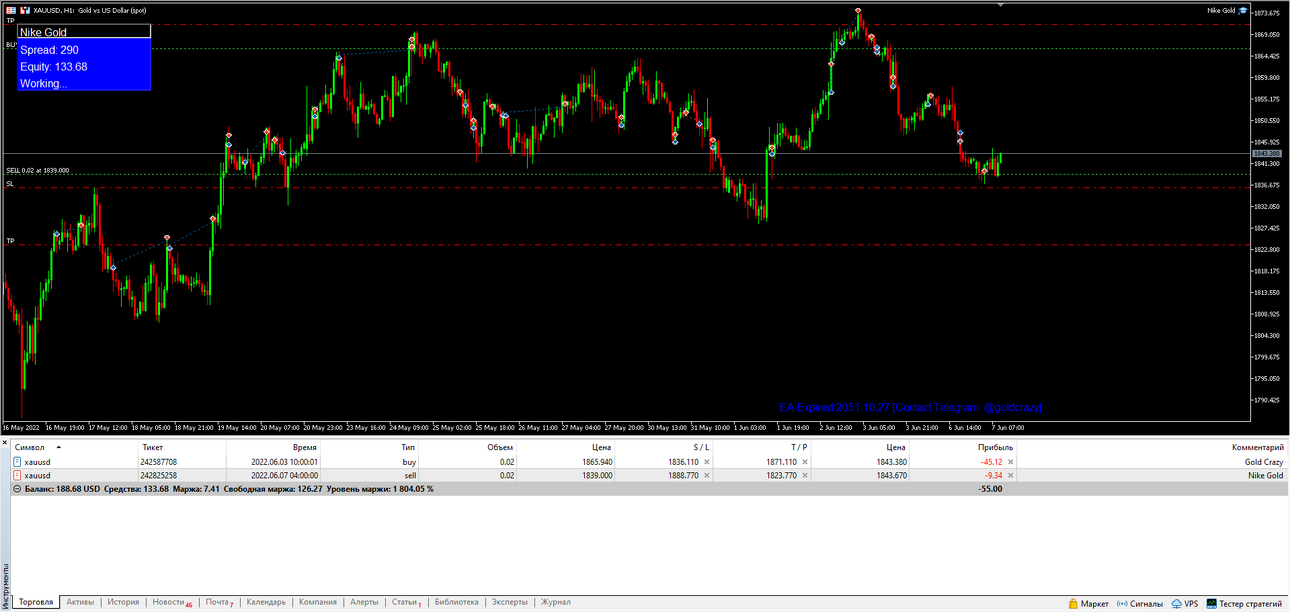Click the buy order icon for ticket 242587708
The image size is (1290, 612).
(17, 462)
